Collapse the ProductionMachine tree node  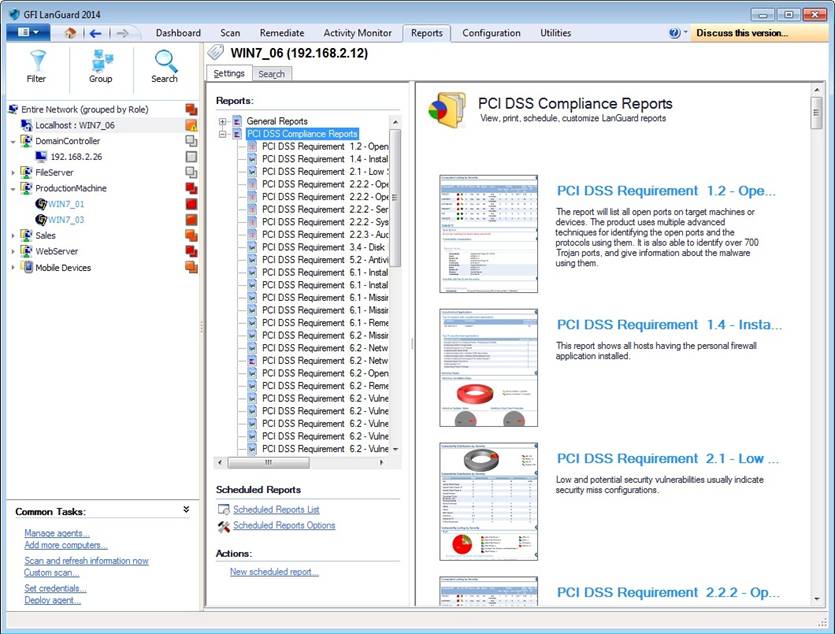(13, 189)
